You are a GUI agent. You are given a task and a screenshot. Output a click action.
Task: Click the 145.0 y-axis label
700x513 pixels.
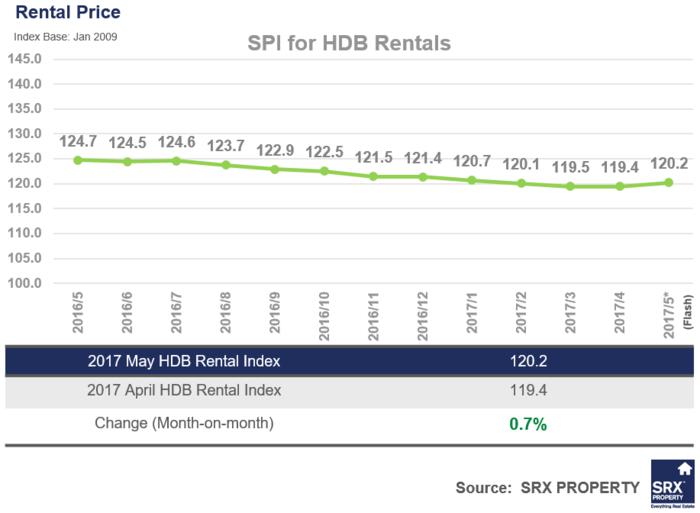pyautogui.click(x=25, y=59)
